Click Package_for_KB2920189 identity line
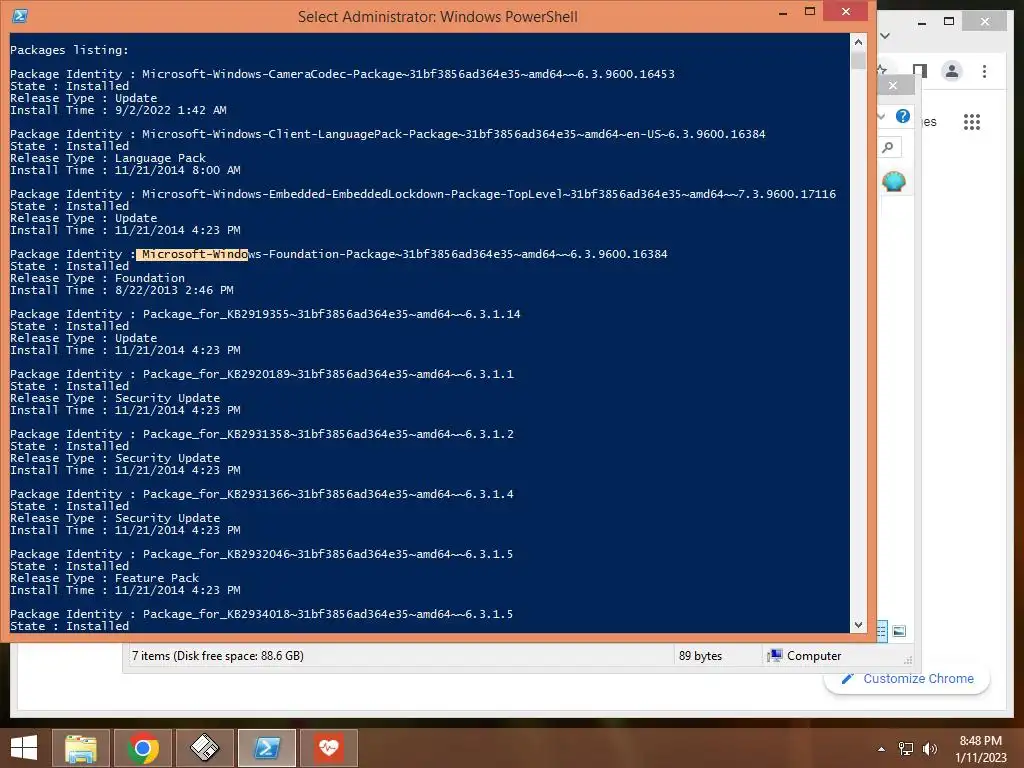The image size is (1024, 768). coord(262,374)
